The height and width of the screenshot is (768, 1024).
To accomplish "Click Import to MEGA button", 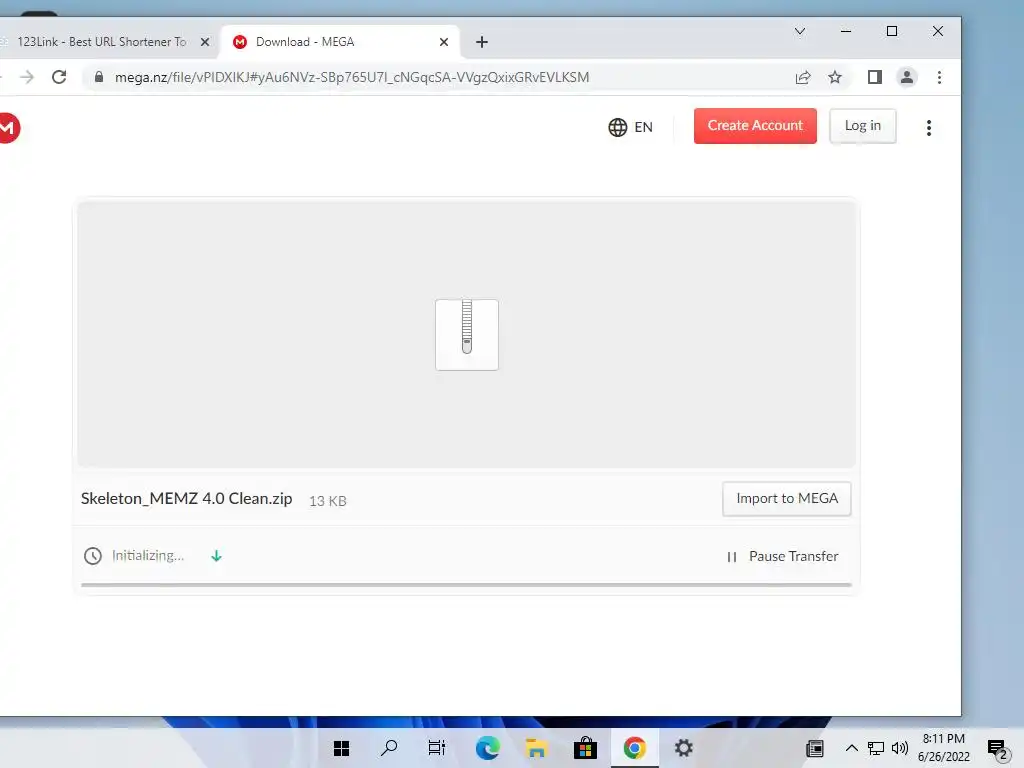I will pyautogui.click(x=787, y=498).
